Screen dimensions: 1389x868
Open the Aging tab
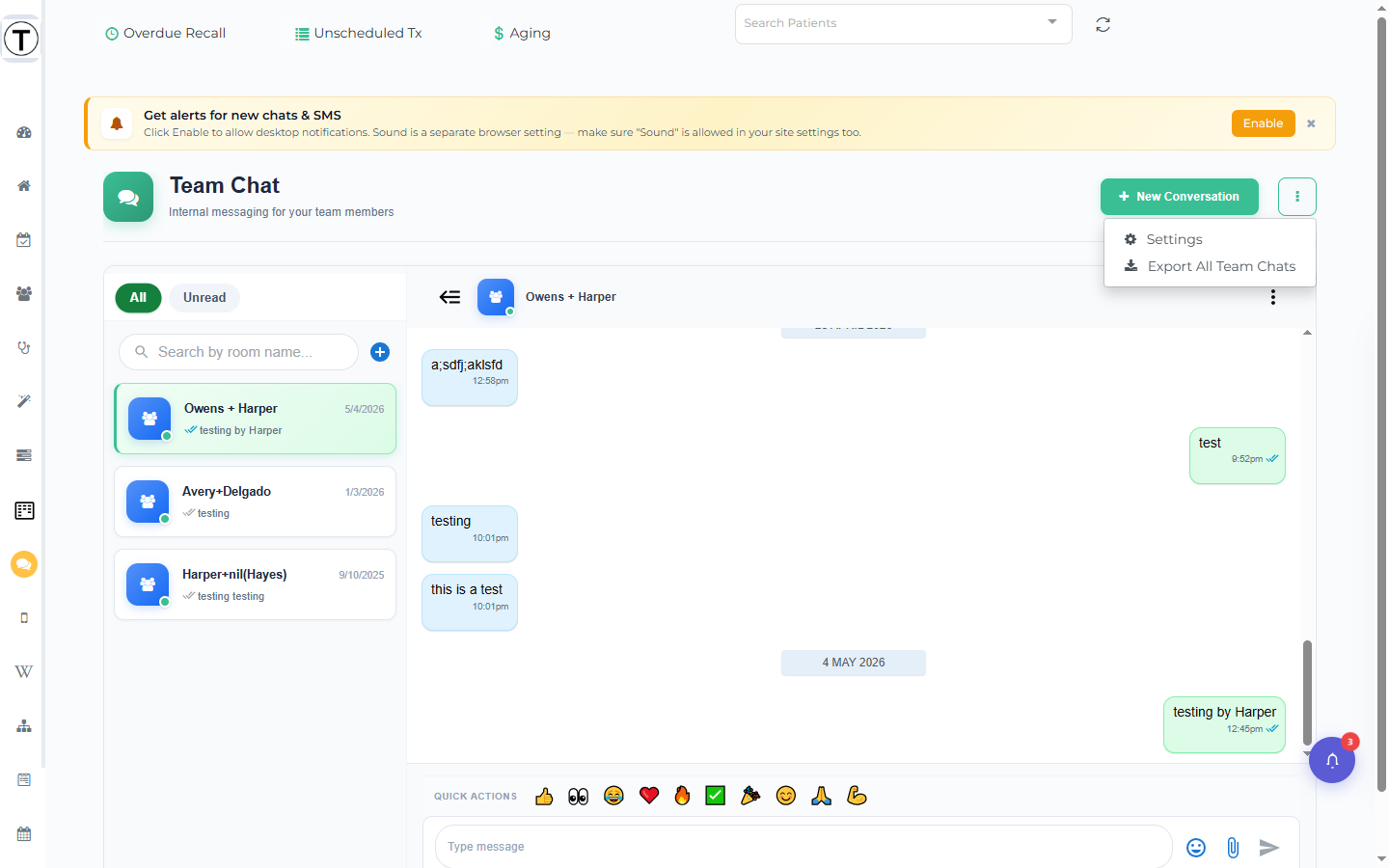point(522,33)
